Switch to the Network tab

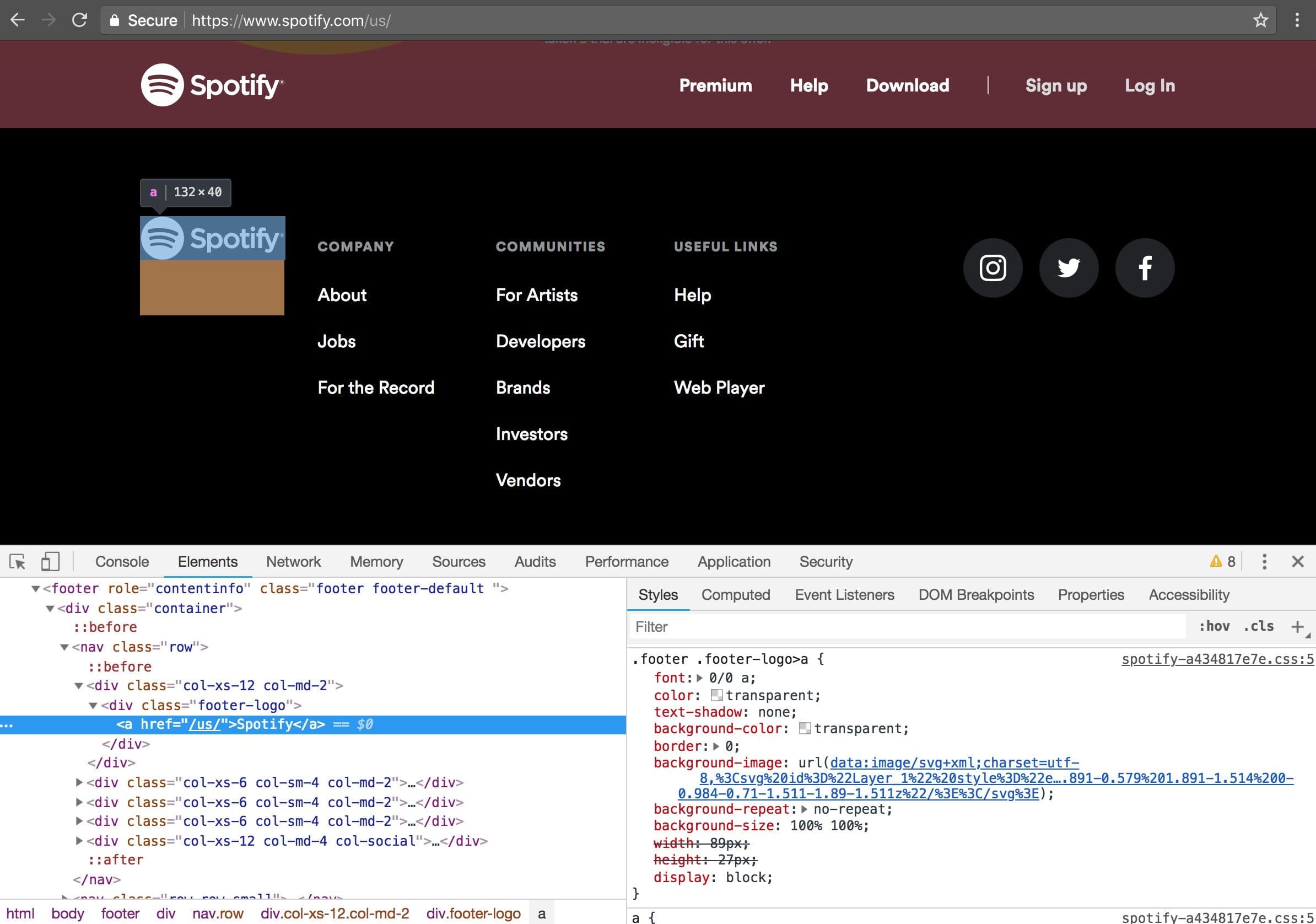coord(293,562)
